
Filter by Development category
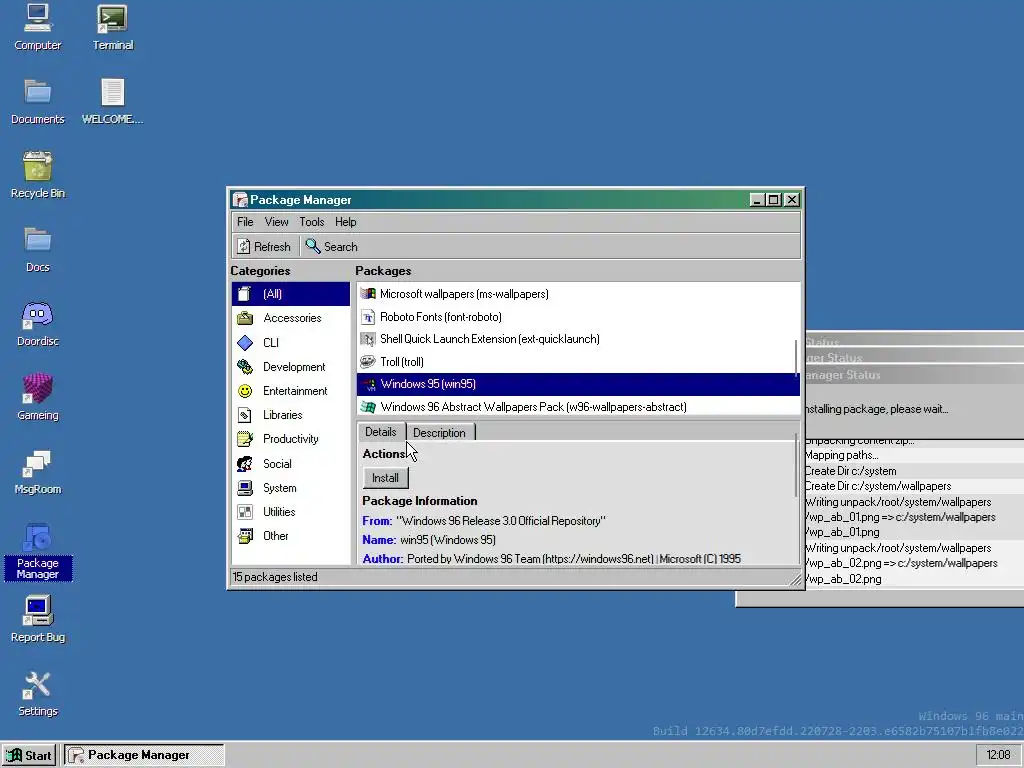[291, 366]
